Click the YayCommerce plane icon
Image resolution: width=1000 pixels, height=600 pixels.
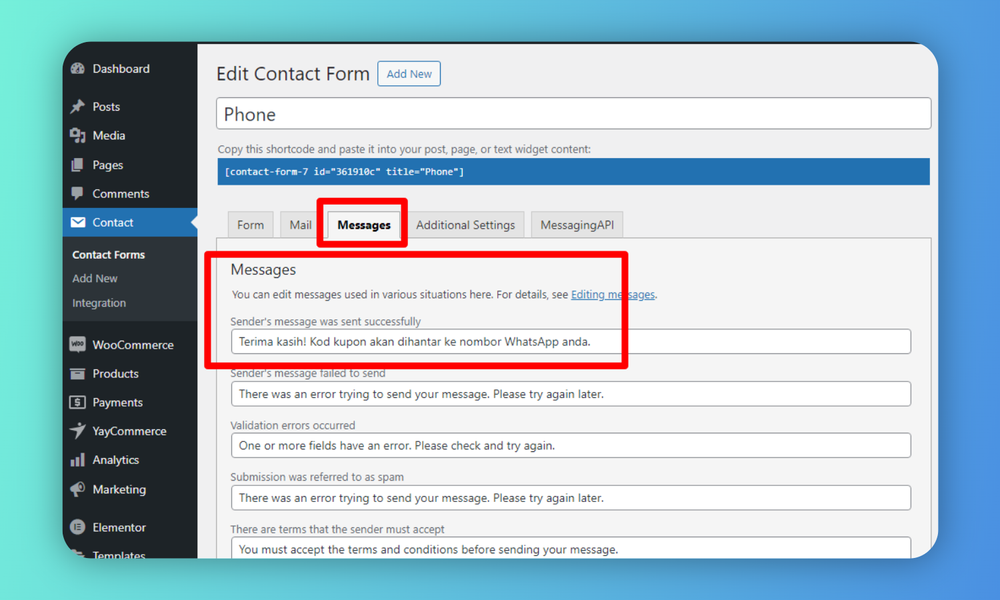pyautogui.click(x=78, y=431)
